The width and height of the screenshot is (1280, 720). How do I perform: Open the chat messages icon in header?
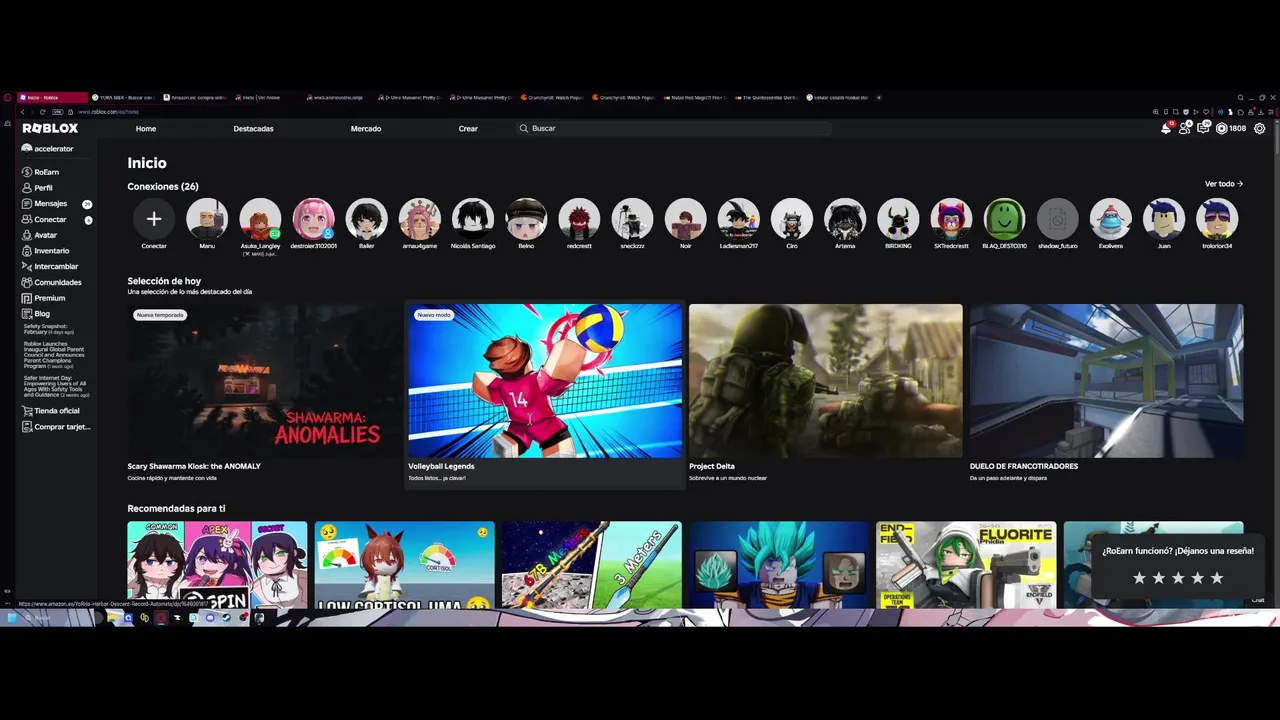(1204, 128)
